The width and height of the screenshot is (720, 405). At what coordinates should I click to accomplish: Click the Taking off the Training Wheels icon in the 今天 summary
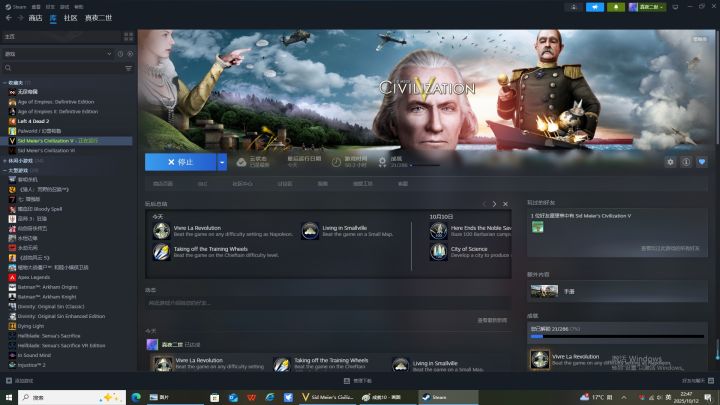[x=161, y=252]
